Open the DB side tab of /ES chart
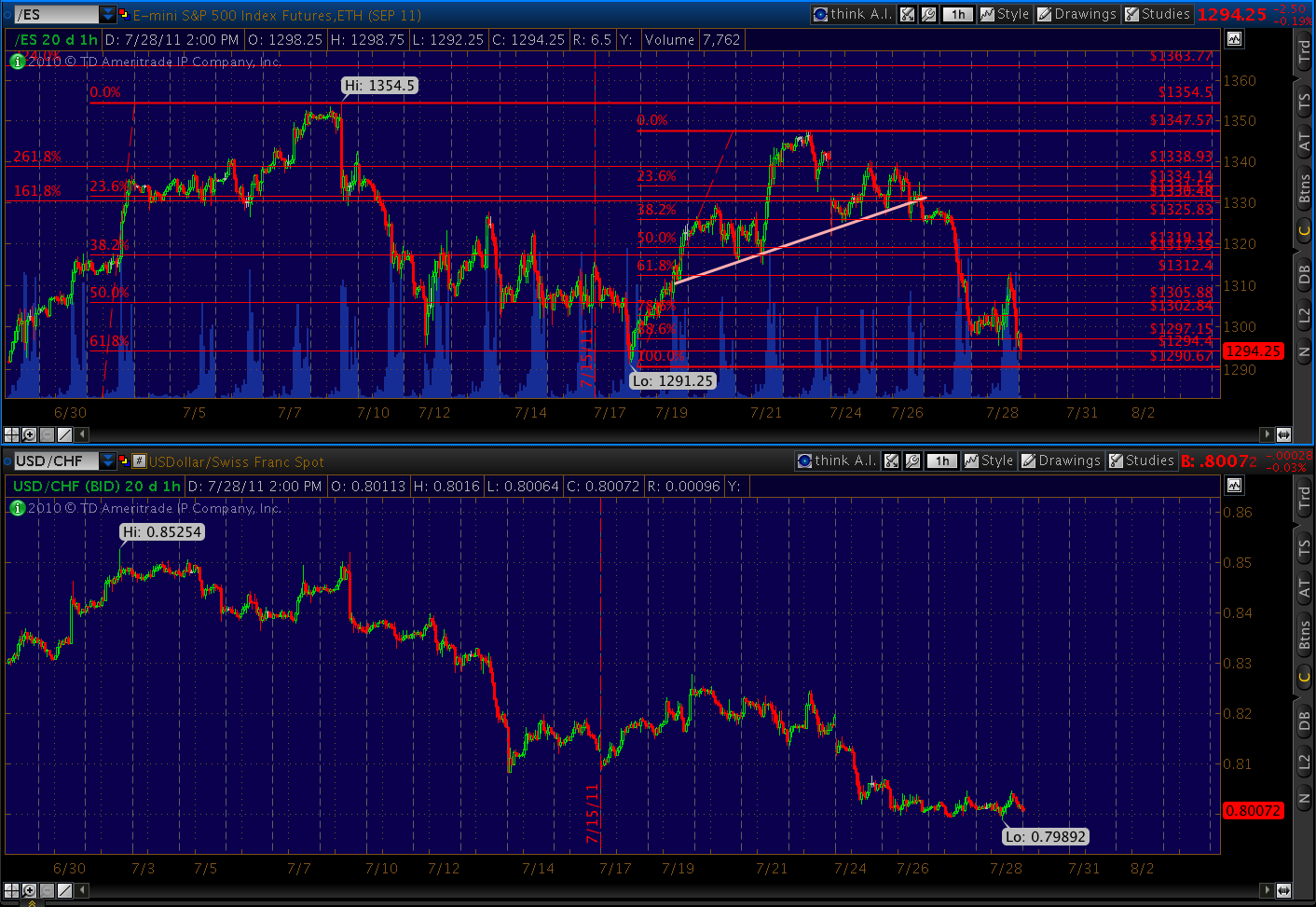1316x907 pixels. pos(1305,274)
